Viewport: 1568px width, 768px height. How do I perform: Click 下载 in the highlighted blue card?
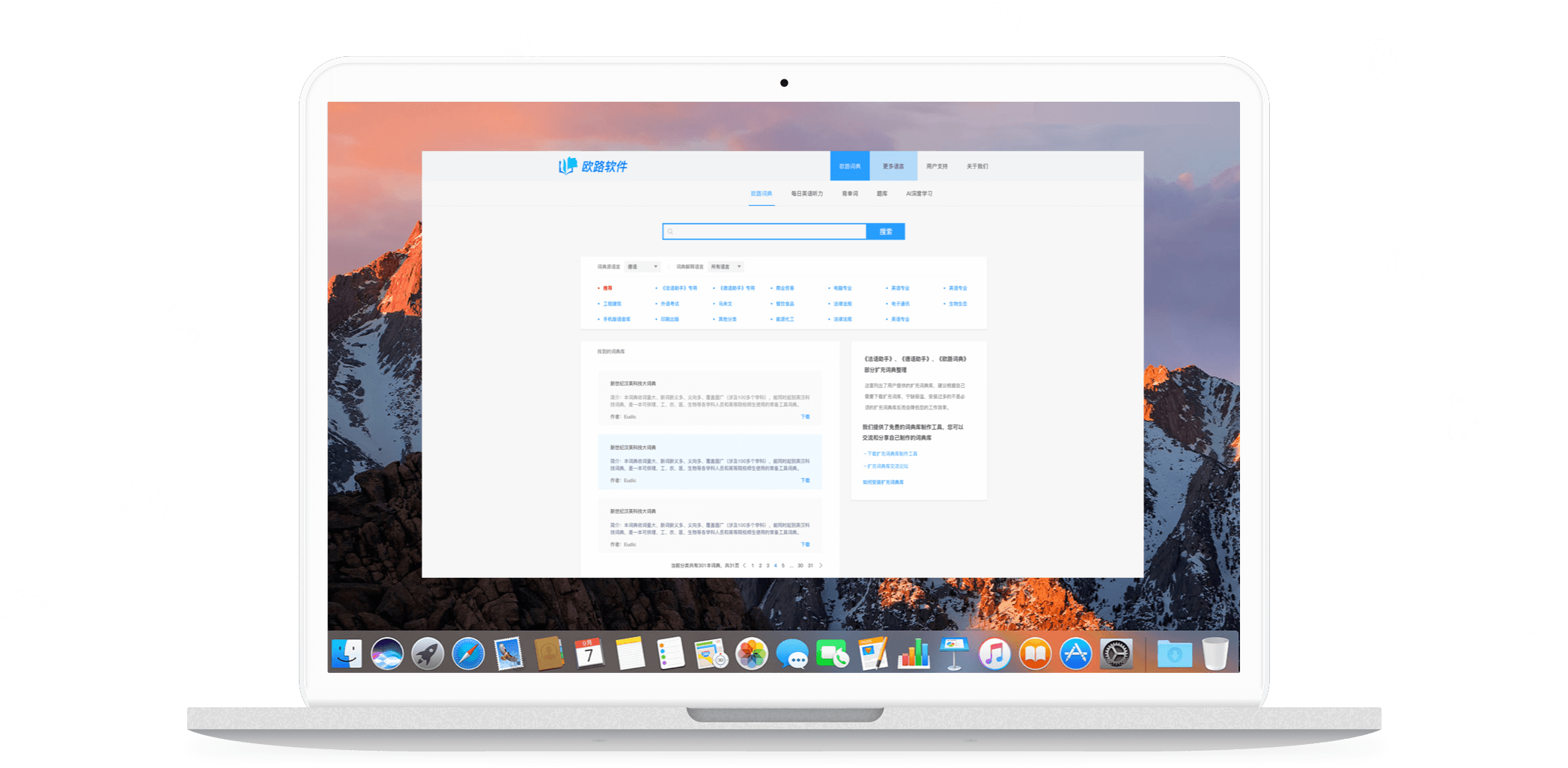(x=806, y=481)
